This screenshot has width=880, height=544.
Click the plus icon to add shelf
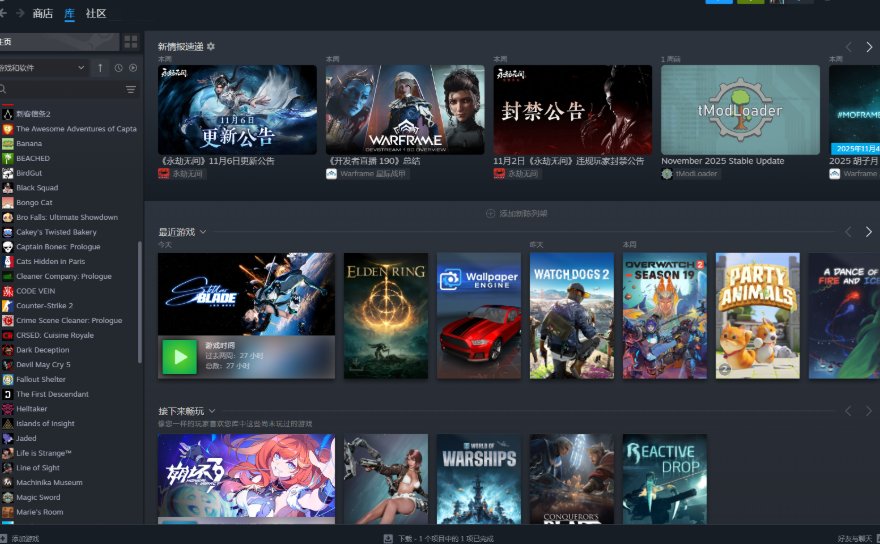(490, 213)
